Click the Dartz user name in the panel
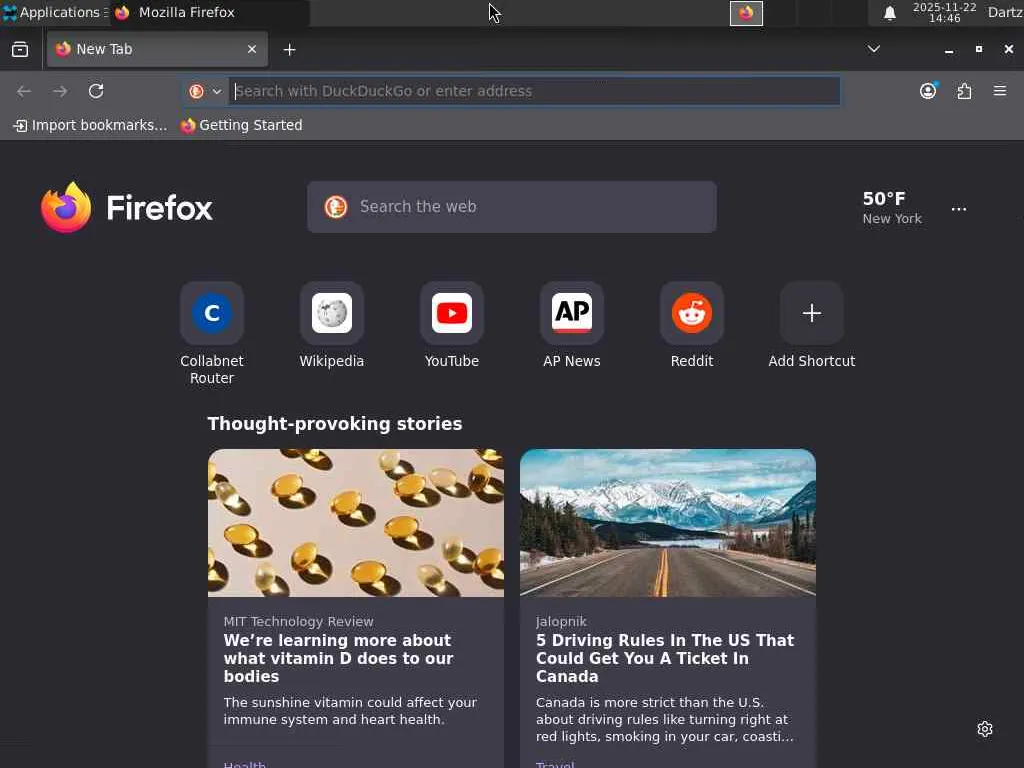 1004,12
